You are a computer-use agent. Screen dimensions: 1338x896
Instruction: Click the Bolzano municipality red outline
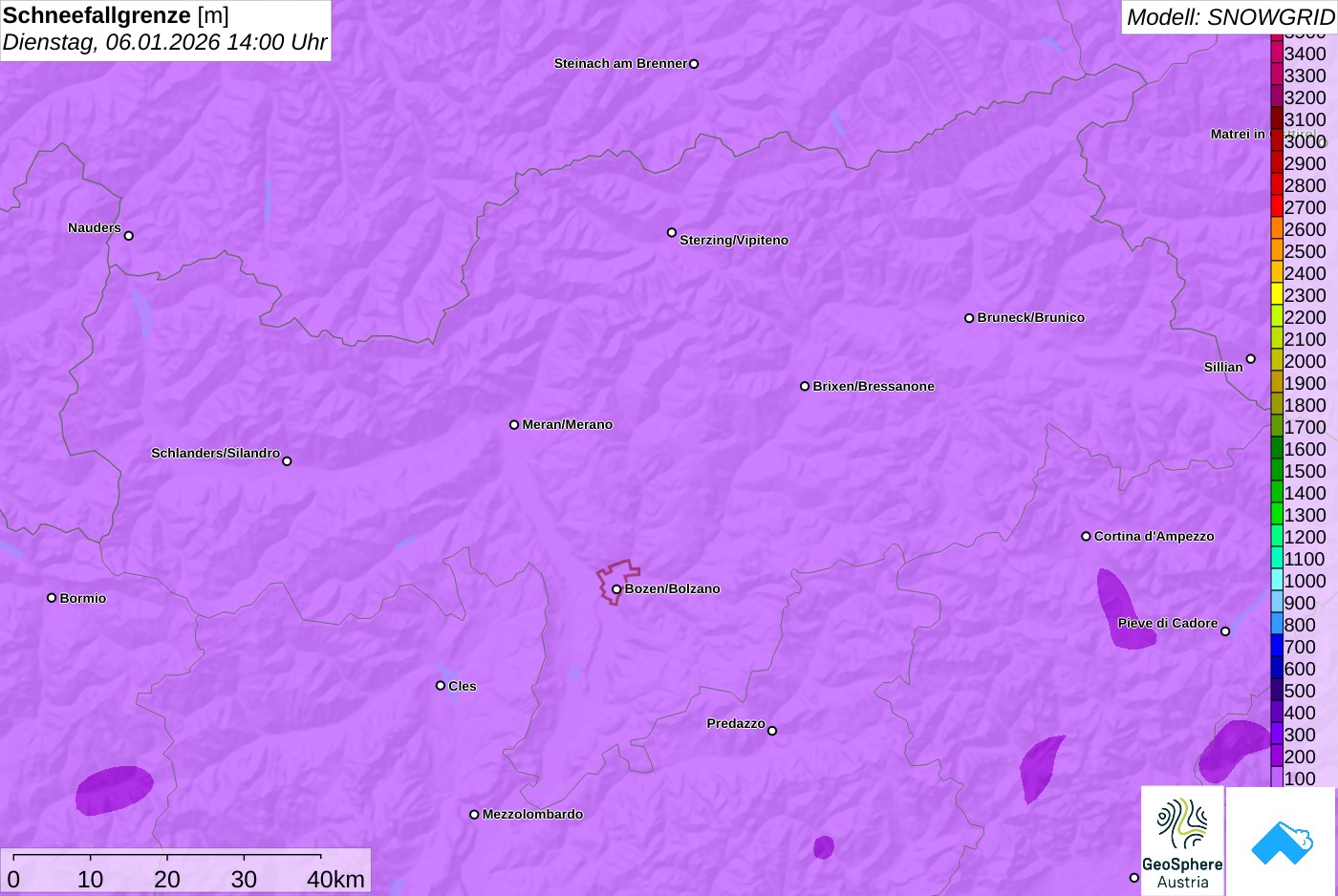point(617,581)
